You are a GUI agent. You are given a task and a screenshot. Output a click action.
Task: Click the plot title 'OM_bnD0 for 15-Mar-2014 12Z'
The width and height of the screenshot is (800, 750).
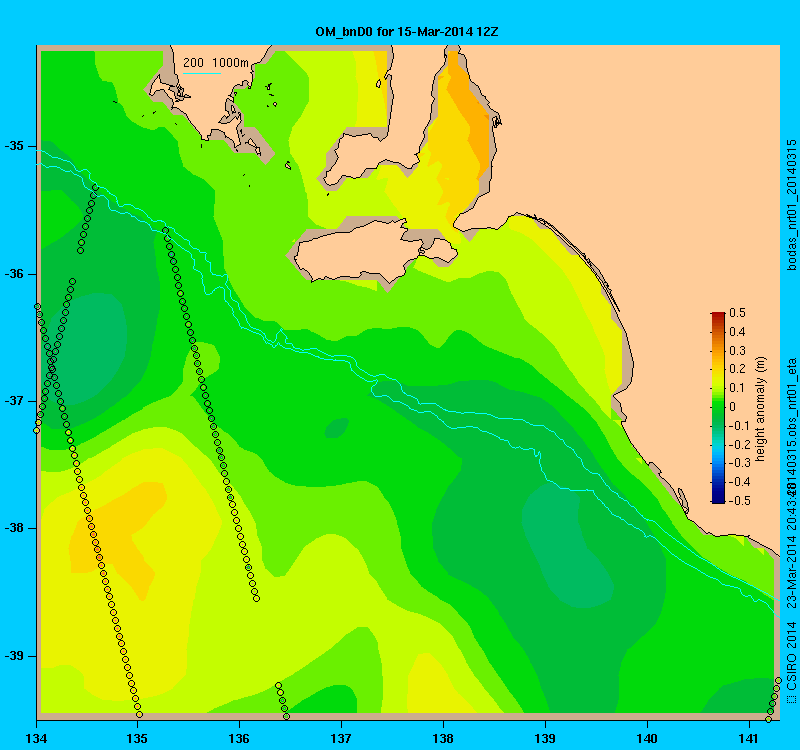click(x=407, y=32)
